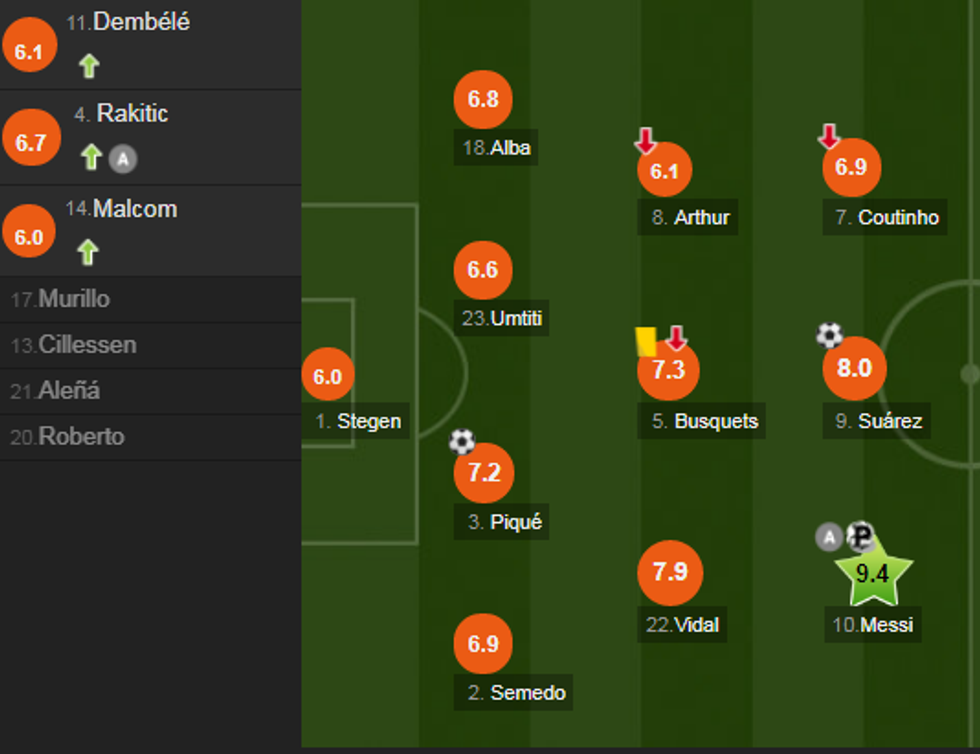Open player Vidal's name label
This screenshot has height=754, width=980.
683,626
